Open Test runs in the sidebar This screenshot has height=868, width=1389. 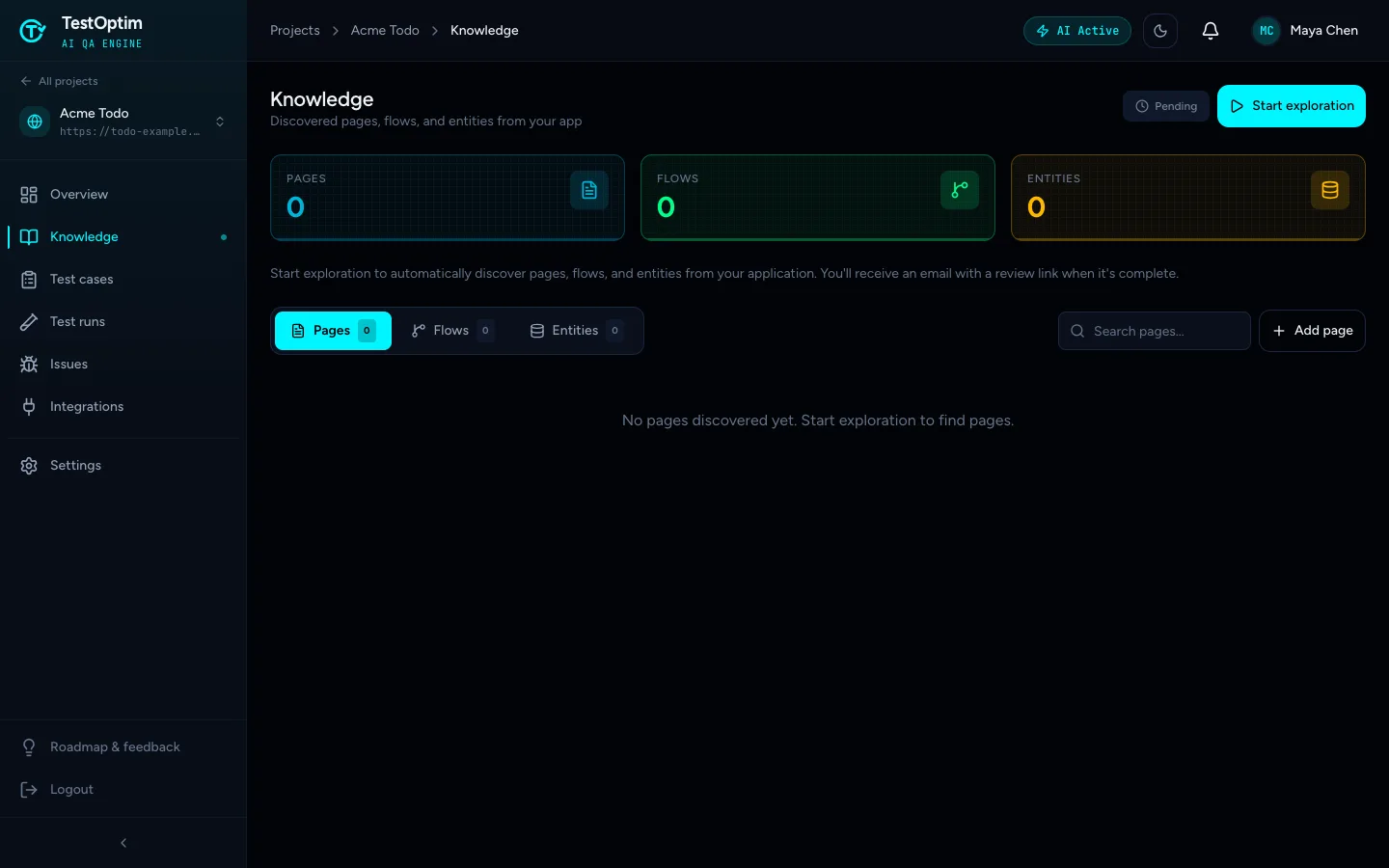pyautogui.click(x=123, y=322)
